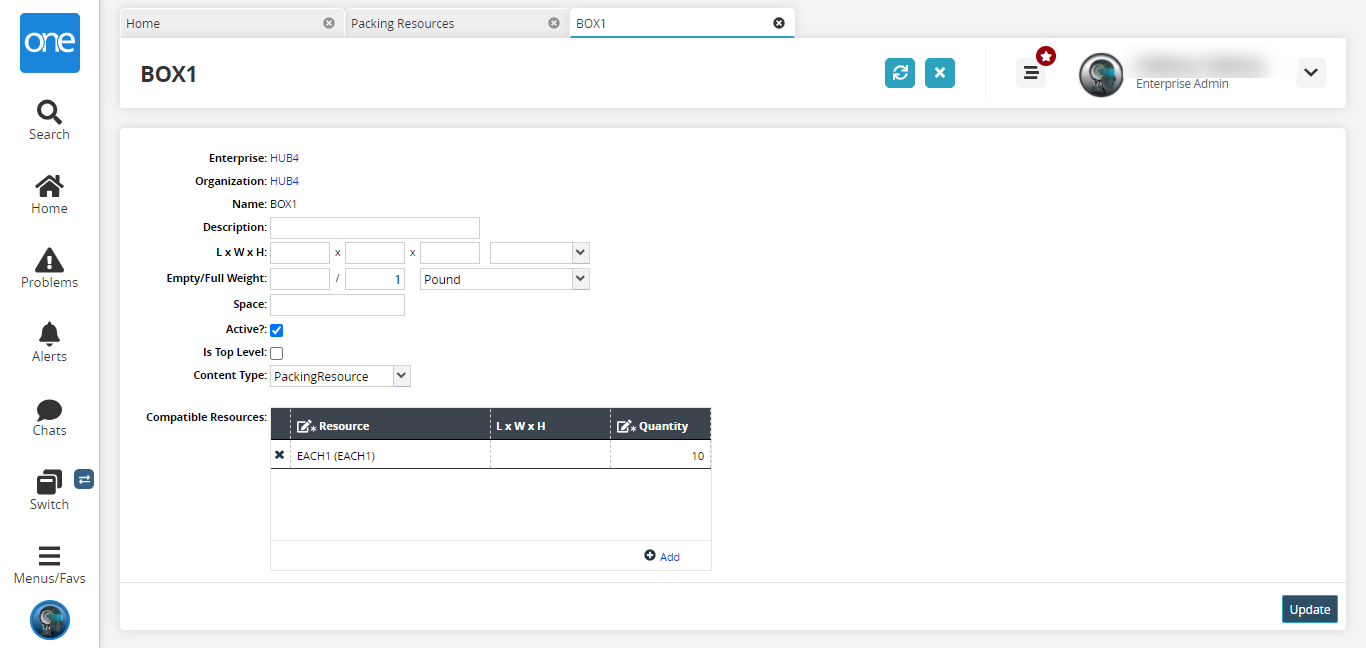
Task: Close the Packing Resources tab
Action: click(x=554, y=23)
